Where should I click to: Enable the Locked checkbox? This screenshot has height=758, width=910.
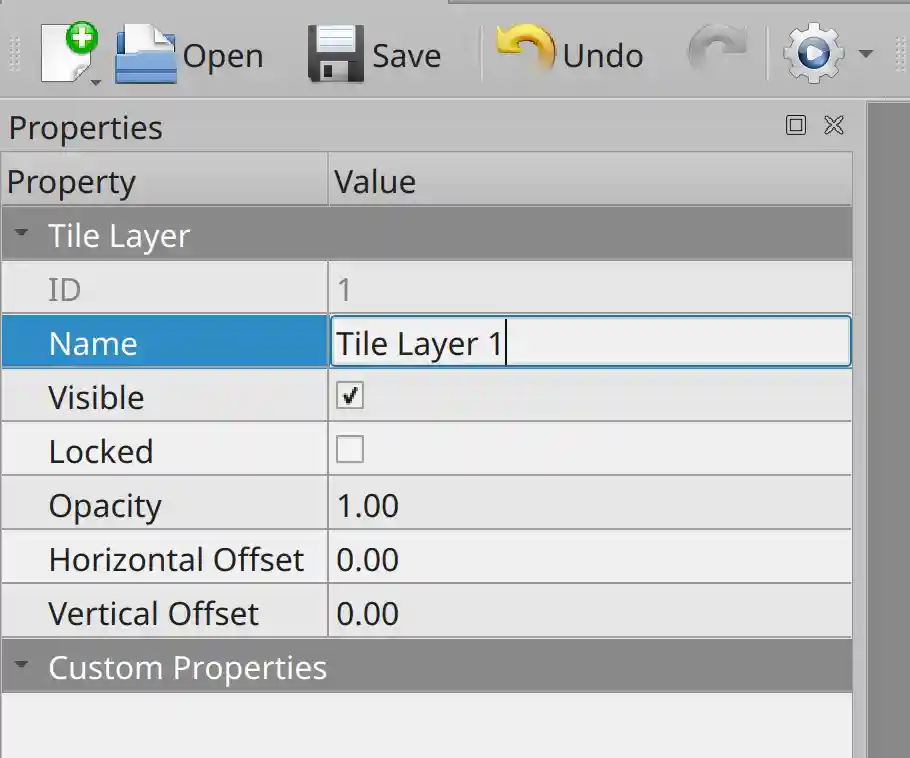pos(350,449)
